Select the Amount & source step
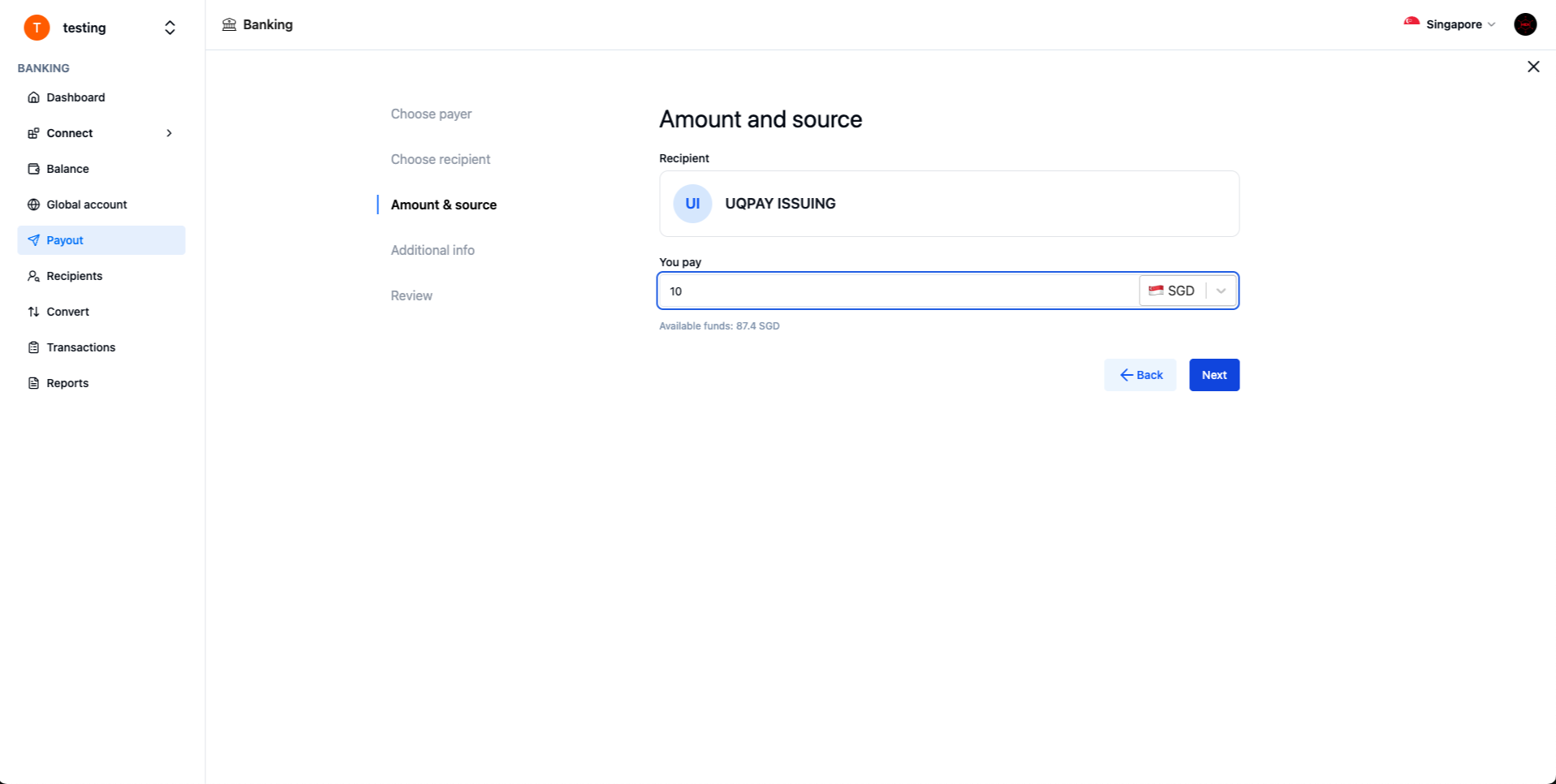 pos(444,205)
